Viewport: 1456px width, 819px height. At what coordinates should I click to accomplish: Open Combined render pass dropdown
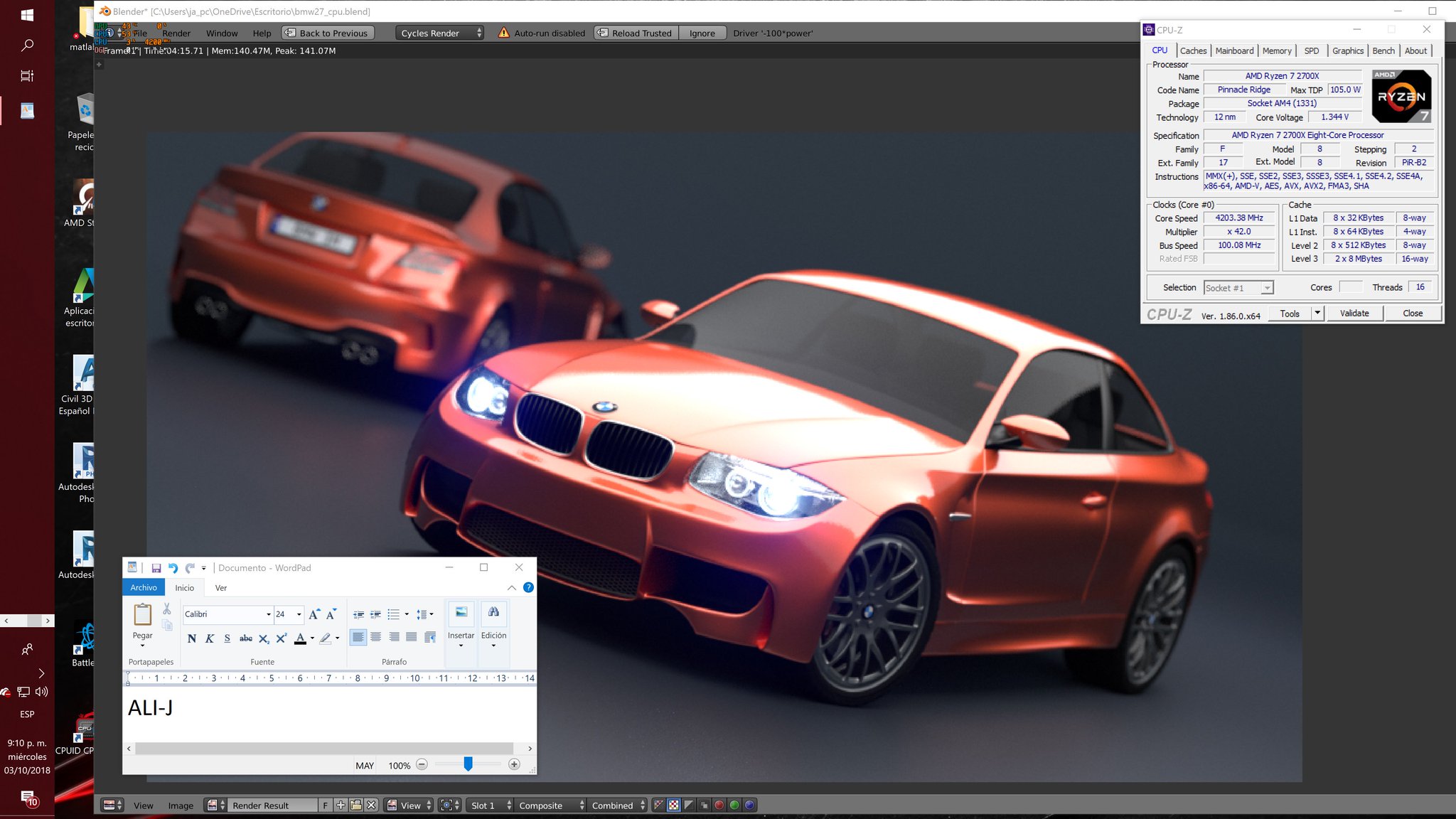point(619,805)
